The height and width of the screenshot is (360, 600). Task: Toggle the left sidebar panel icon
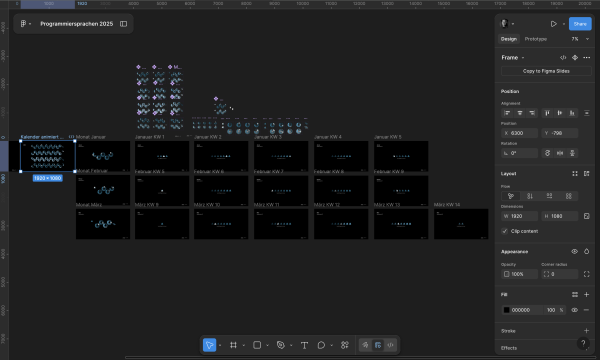pyautogui.click(x=123, y=24)
